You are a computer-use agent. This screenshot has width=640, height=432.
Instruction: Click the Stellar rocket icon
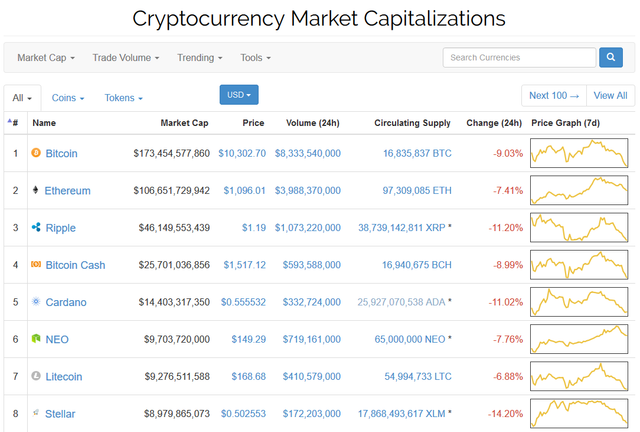point(37,413)
